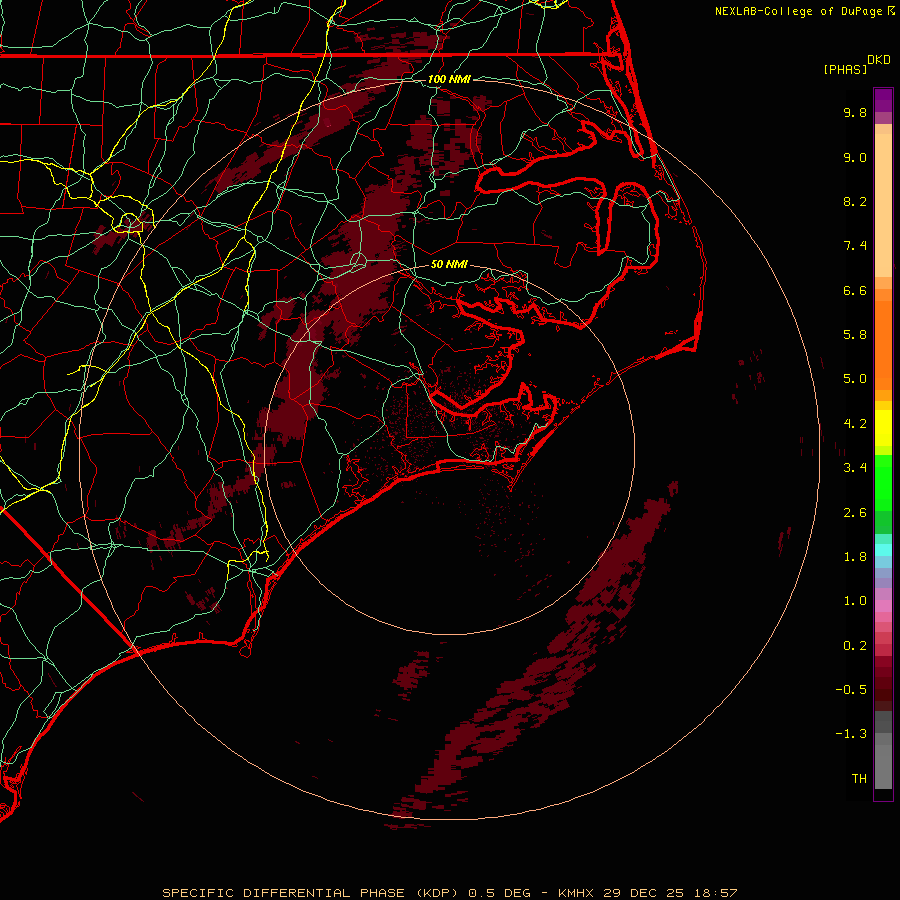900x900 pixels.
Task: Click the 2.6 value on the scale
Action: coord(855,512)
